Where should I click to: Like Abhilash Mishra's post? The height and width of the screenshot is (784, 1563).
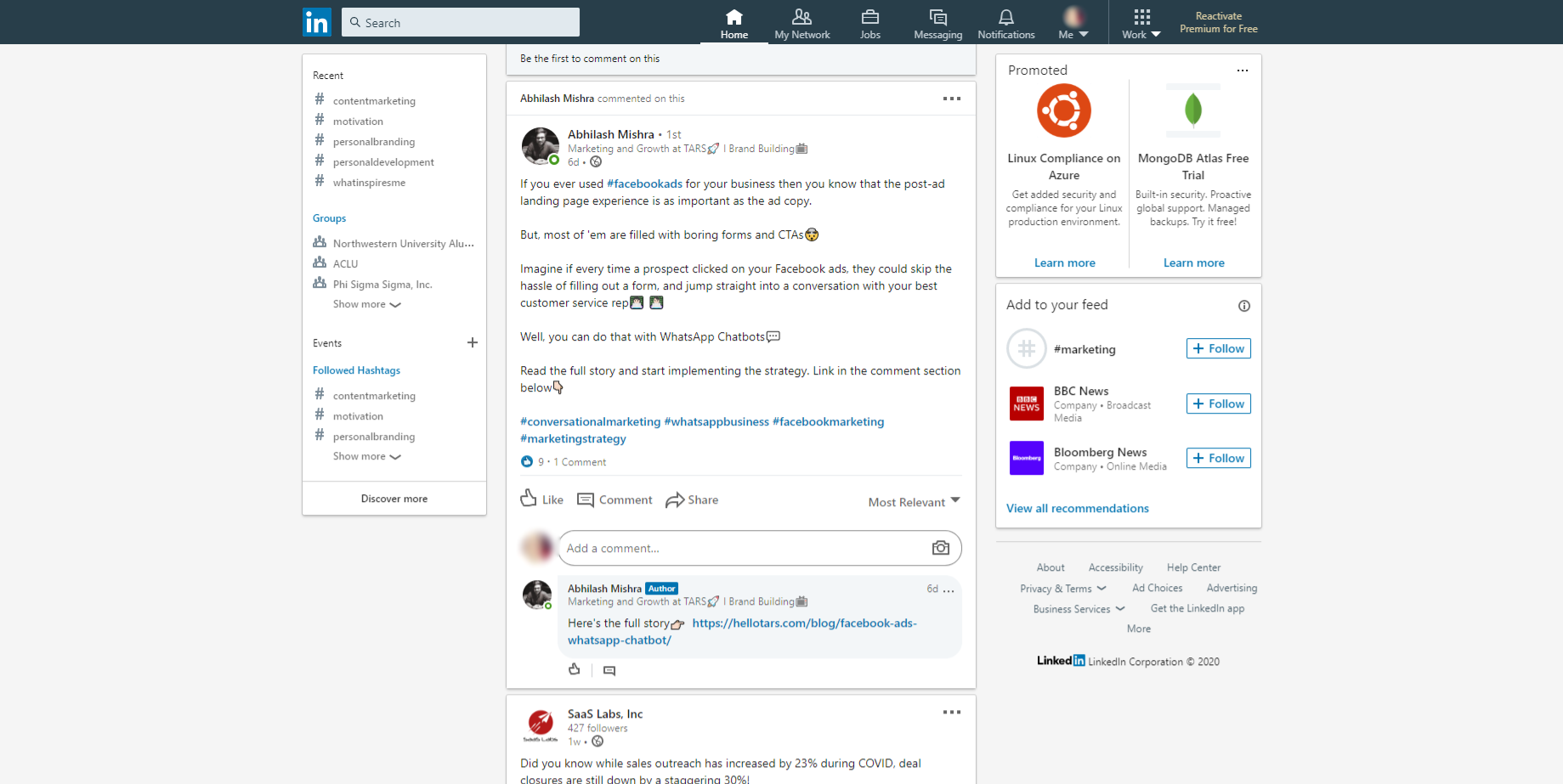(x=541, y=499)
